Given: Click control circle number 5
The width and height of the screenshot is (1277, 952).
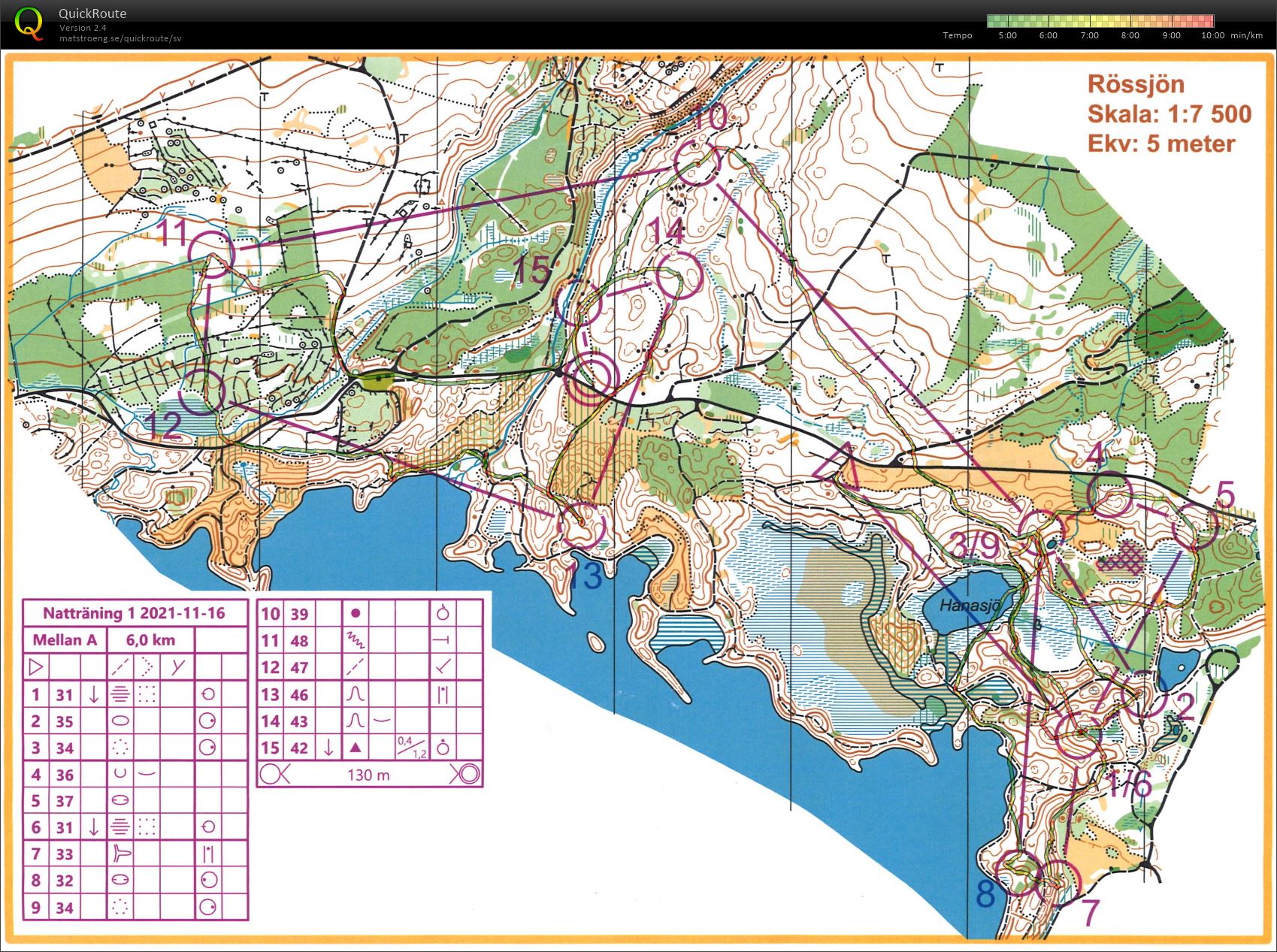Looking at the screenshot, I should point(1195,527).
